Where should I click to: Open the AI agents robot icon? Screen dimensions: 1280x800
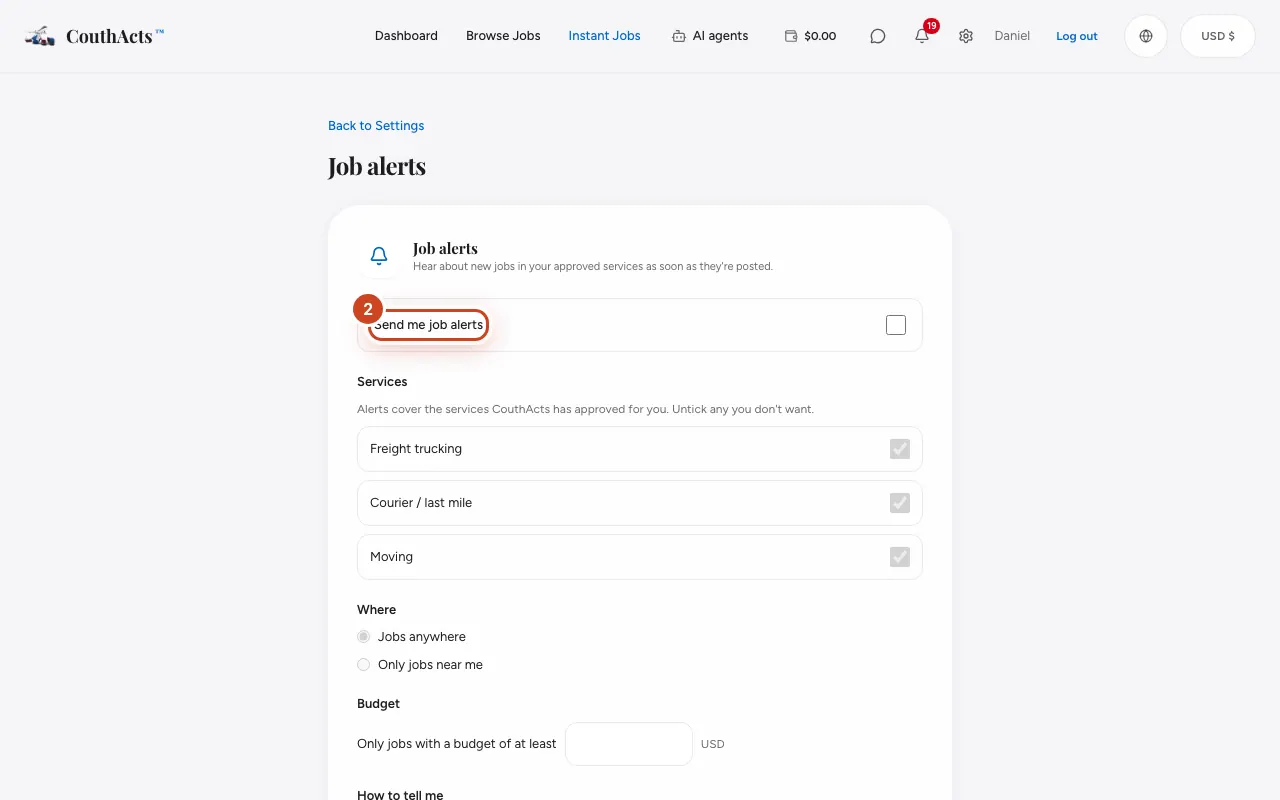(x=679, y=36)
